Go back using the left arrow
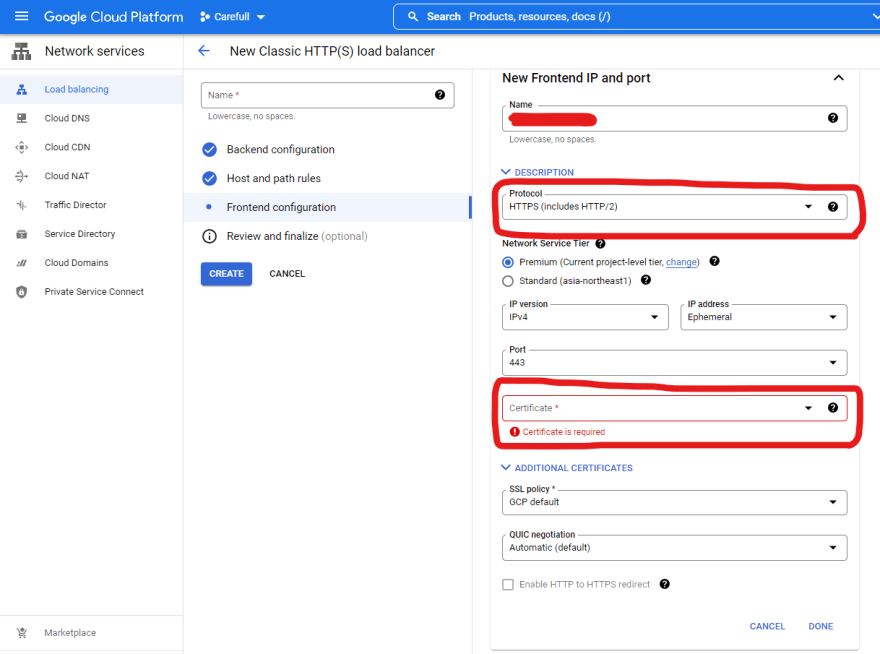Screen dimensions: 880x654 (x=204, y=51)
